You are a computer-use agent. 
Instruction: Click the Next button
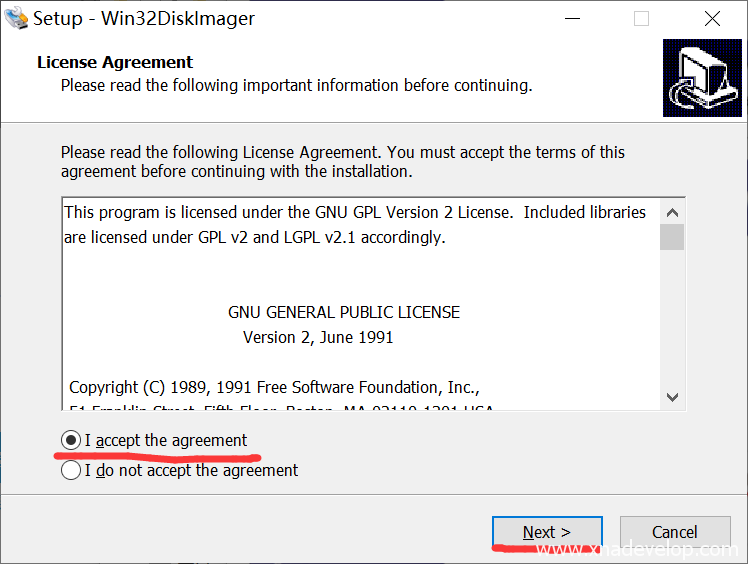(547, 532)
